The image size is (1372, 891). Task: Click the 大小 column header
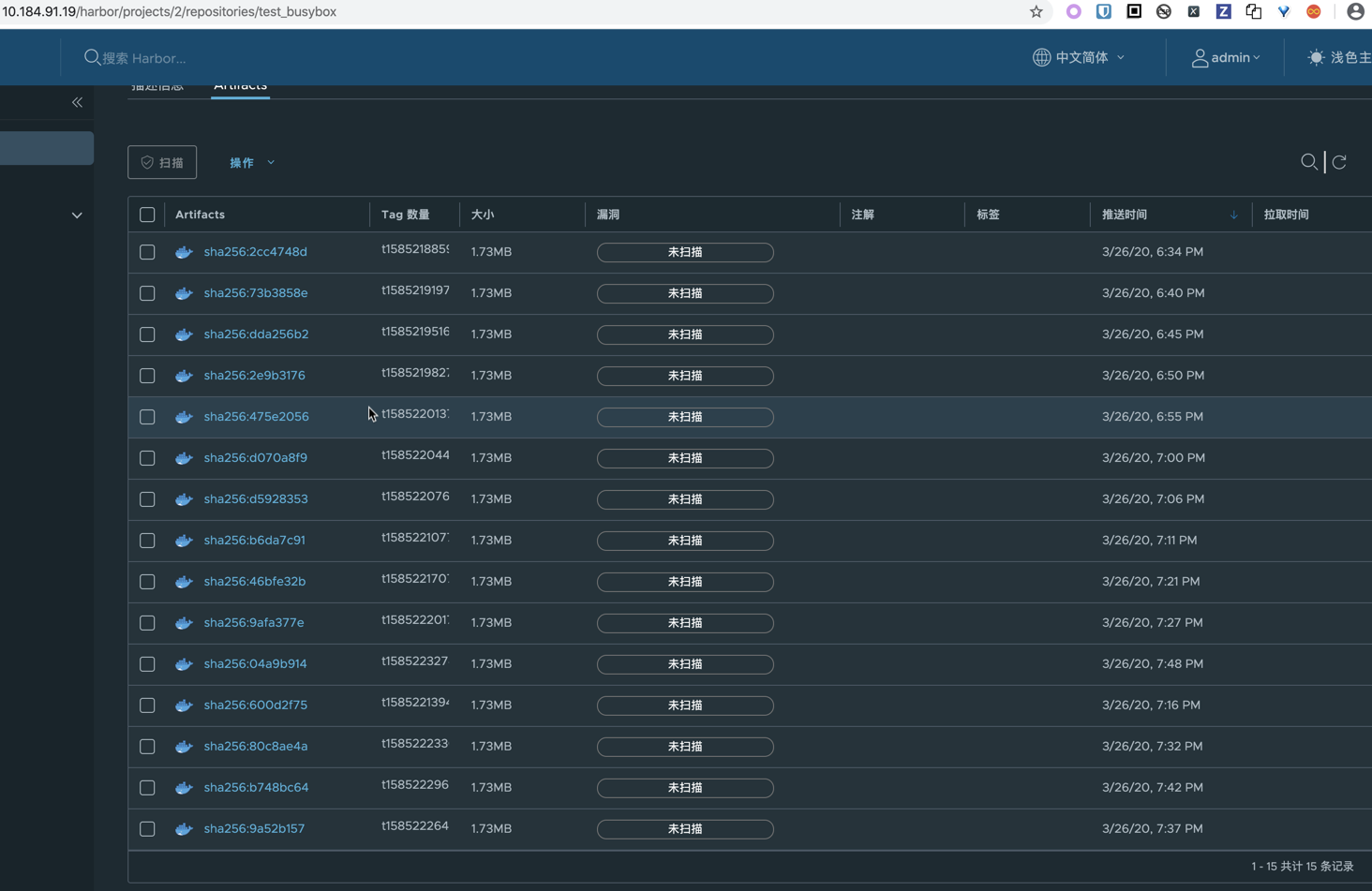tap(483, 215)
